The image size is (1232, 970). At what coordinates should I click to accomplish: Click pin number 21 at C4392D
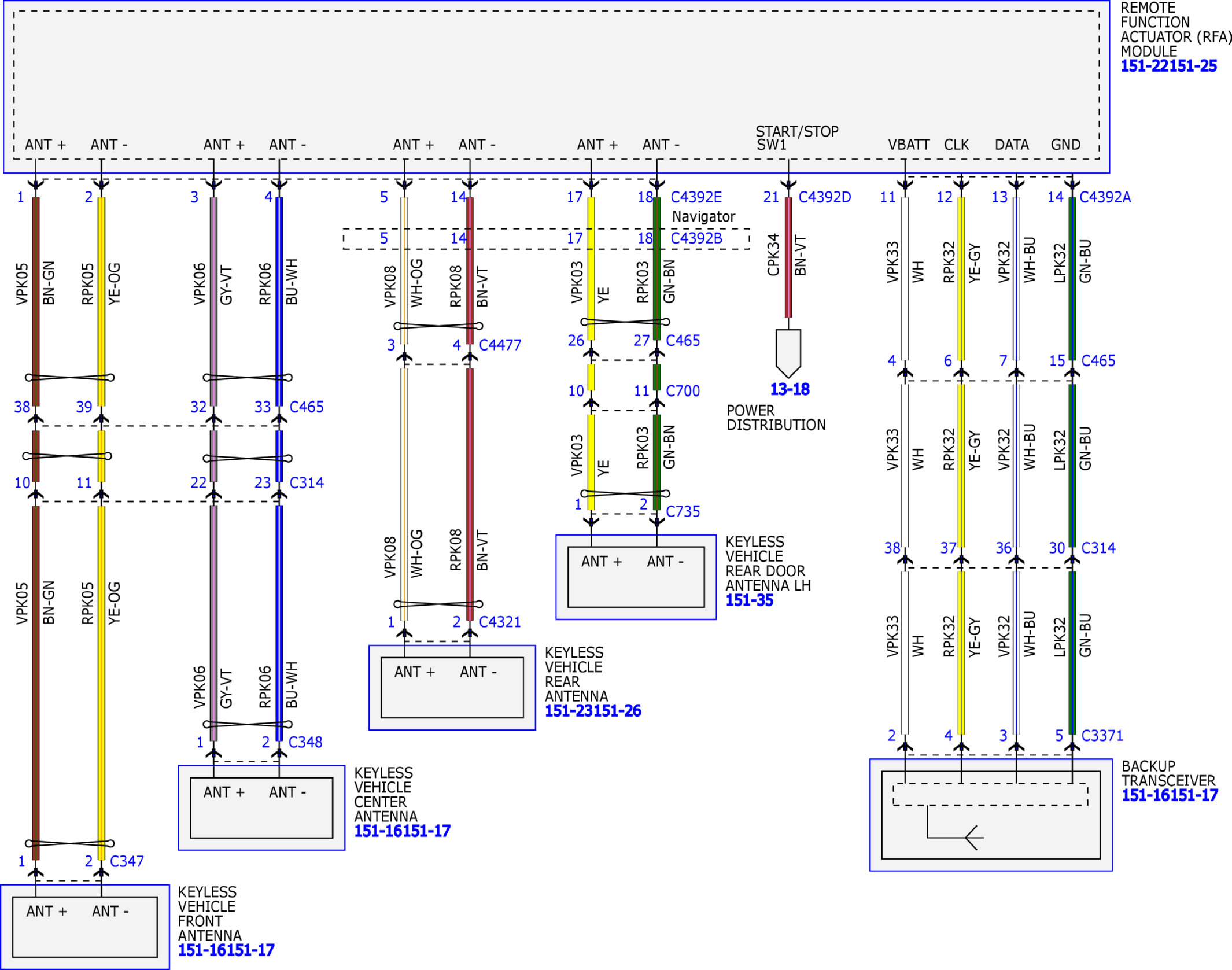771,197
